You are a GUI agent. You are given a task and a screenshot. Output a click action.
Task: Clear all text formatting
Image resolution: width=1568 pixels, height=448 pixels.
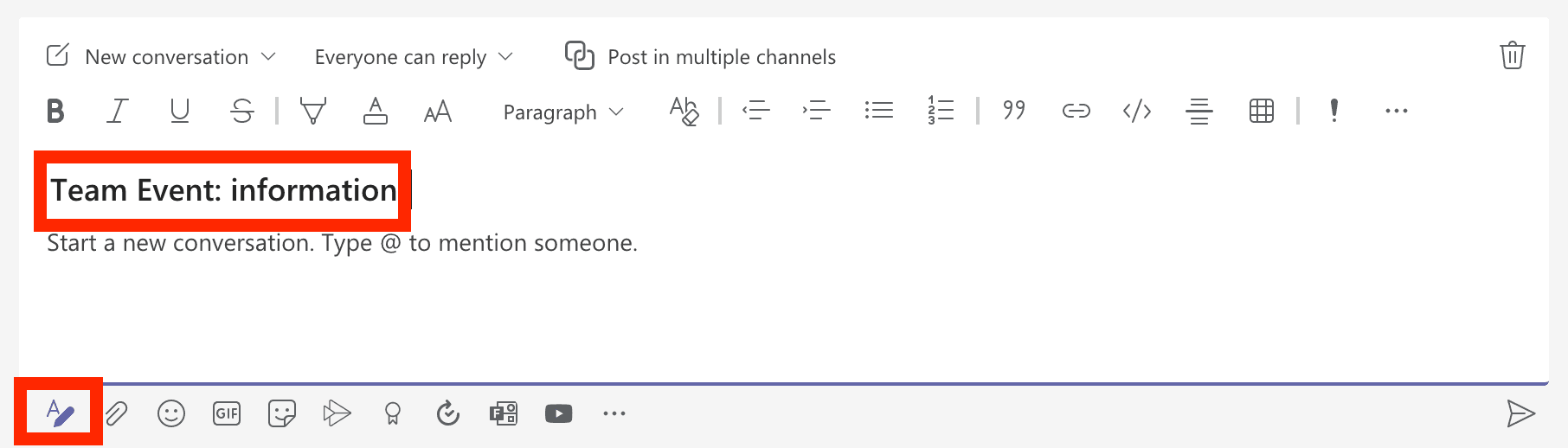[x=684, y=112]
